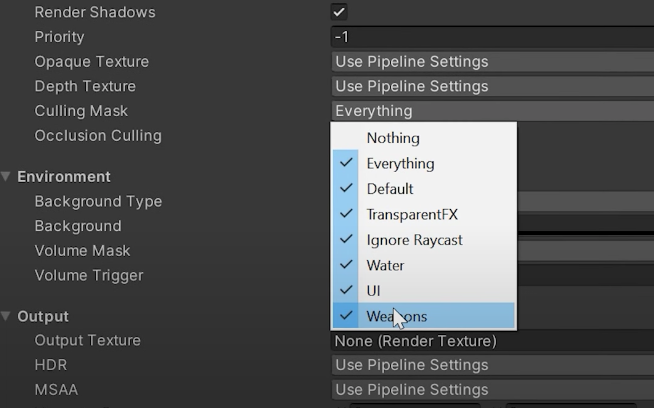Screen dimensions: 654x408
Task: Uncheck the Weapons layer option
Action: (397, 316)
